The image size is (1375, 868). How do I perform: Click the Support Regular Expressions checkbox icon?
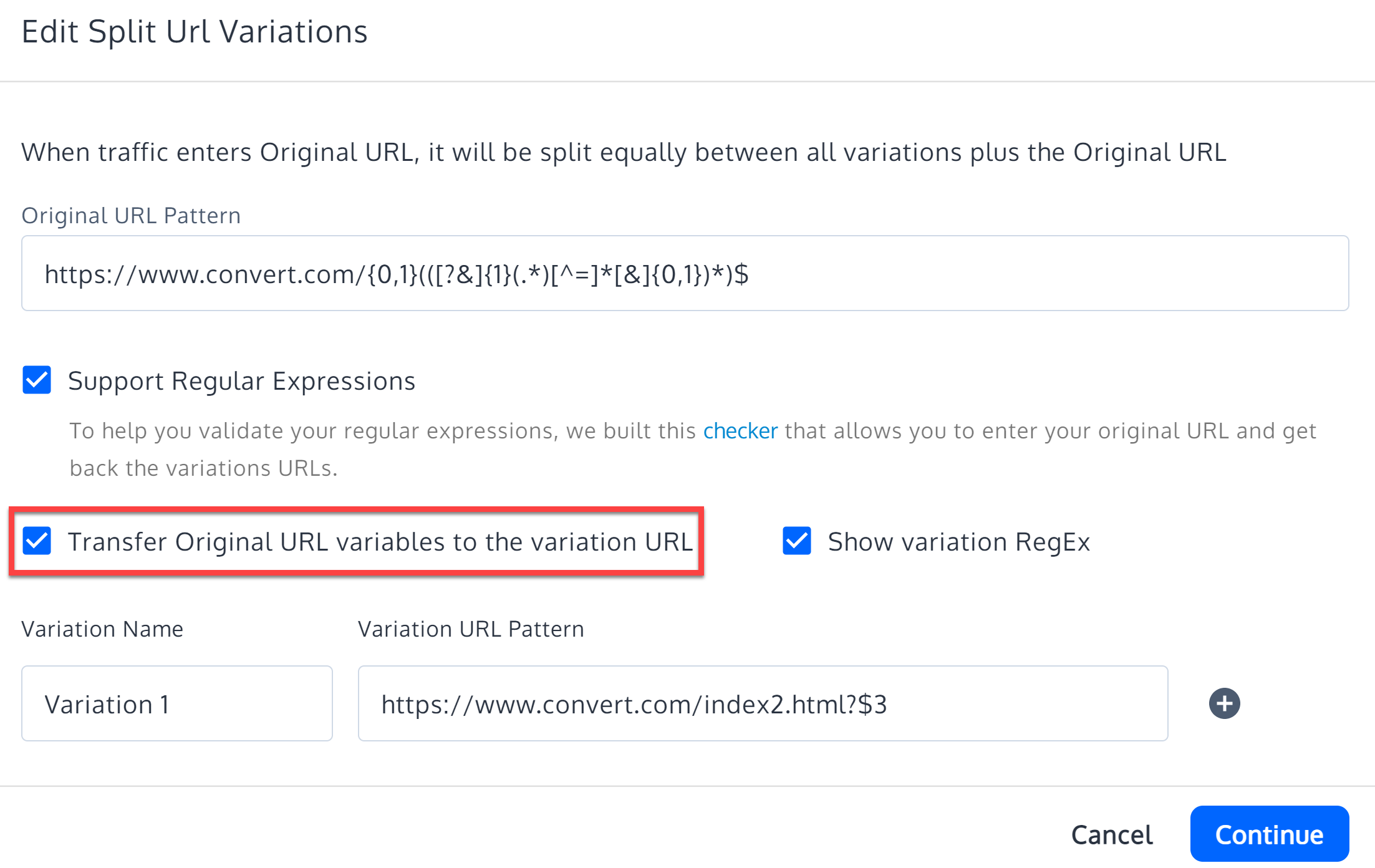click(36, 380)
